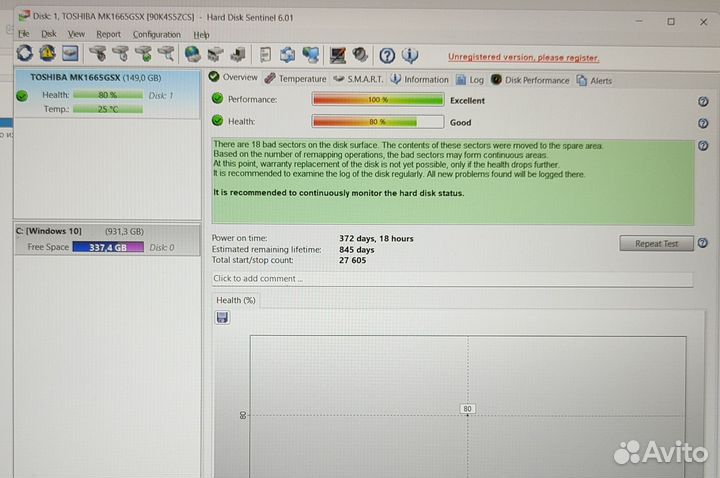Open the Disk menu
The height and width of the screenshot is (478, 720).
pos(48,34)
